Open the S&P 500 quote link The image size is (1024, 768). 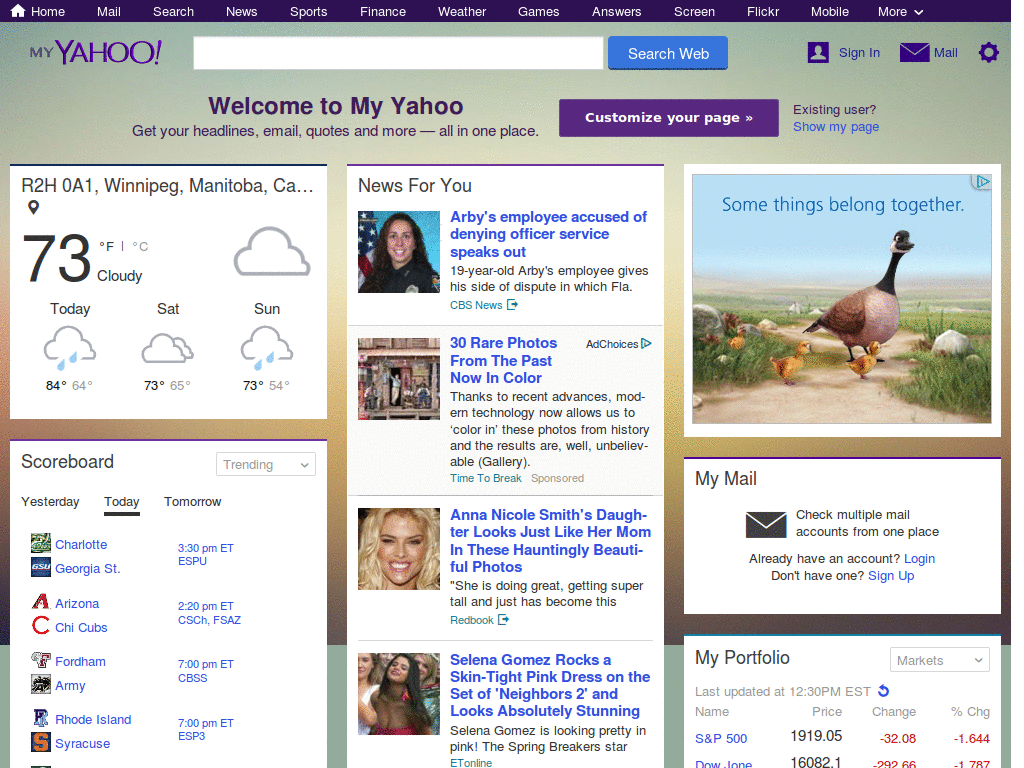(721, 738)
